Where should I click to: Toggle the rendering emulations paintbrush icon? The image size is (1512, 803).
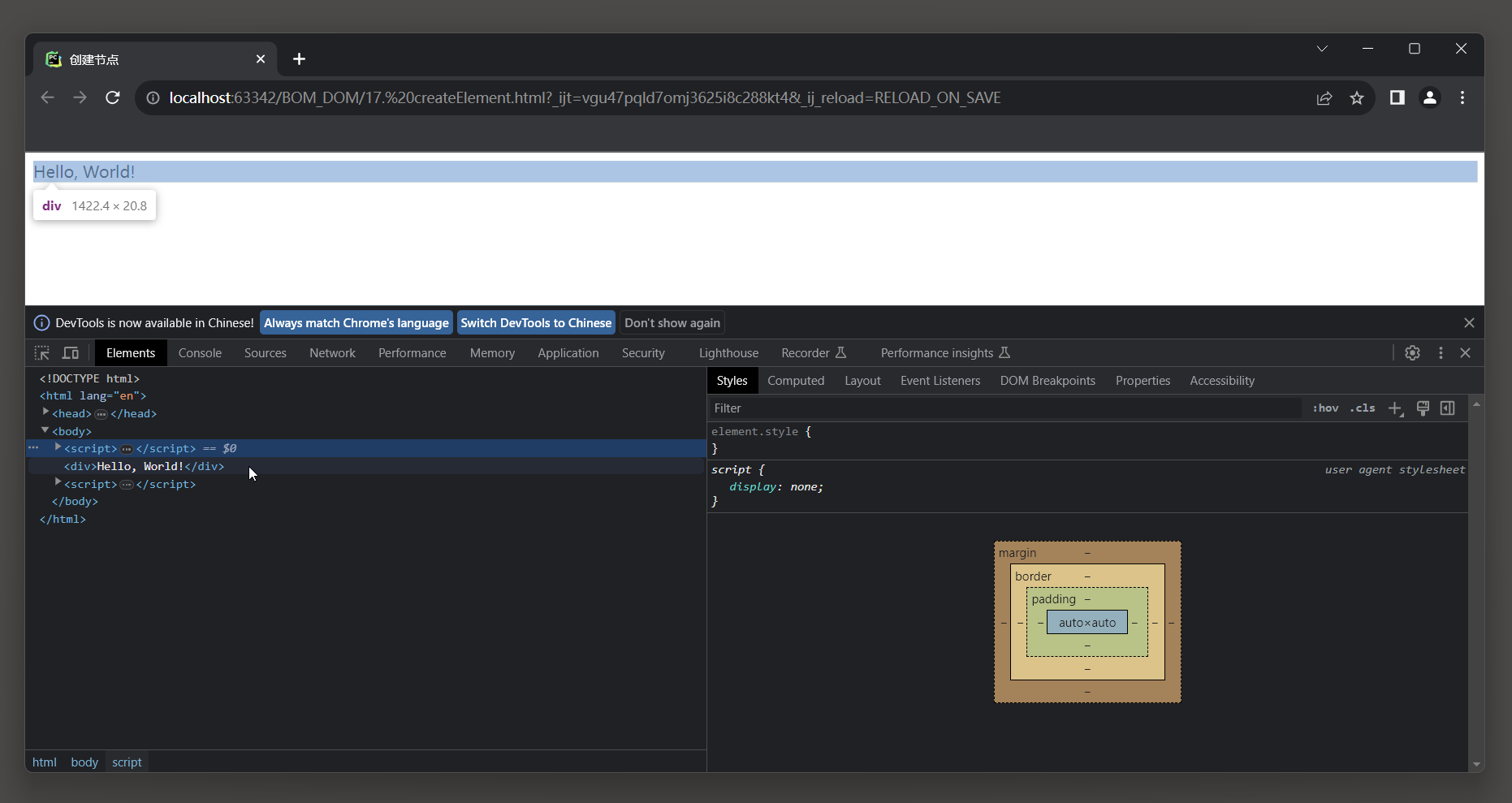click(x=1423, y=408)
